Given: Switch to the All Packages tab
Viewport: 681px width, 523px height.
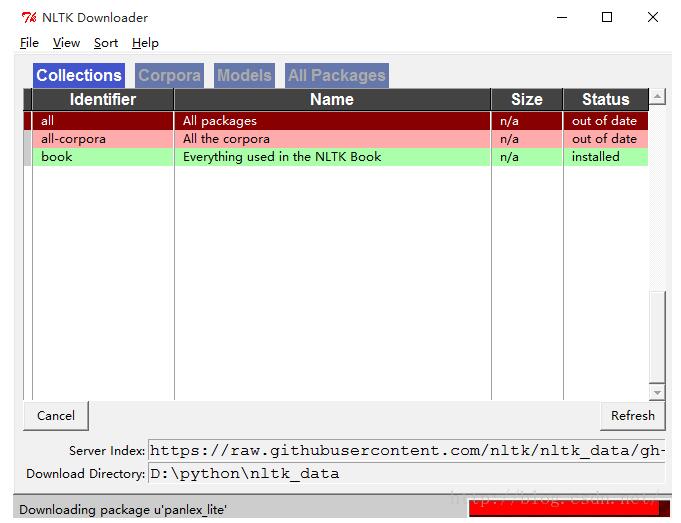Looking at the screenshot, I should tap(337, 76).
